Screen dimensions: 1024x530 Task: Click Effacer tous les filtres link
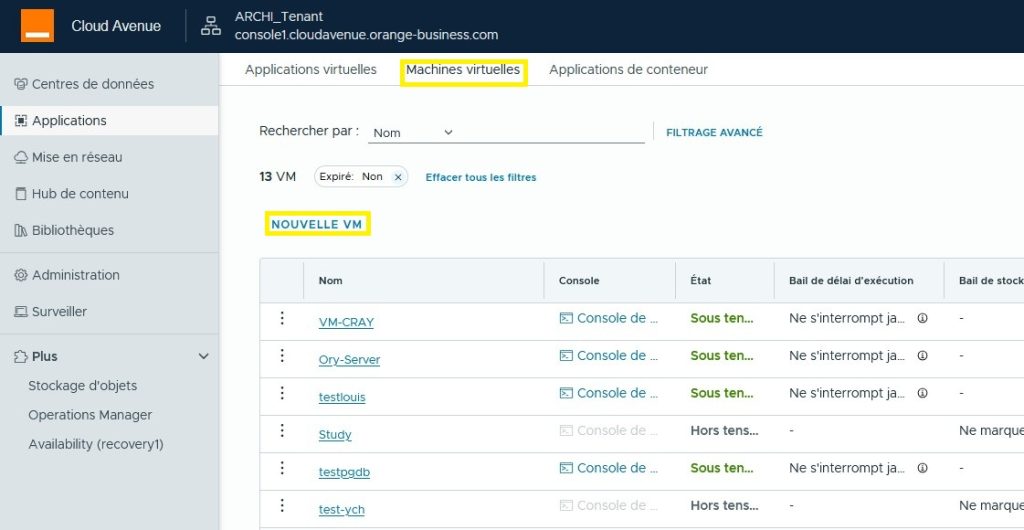[x=481, y=178]
